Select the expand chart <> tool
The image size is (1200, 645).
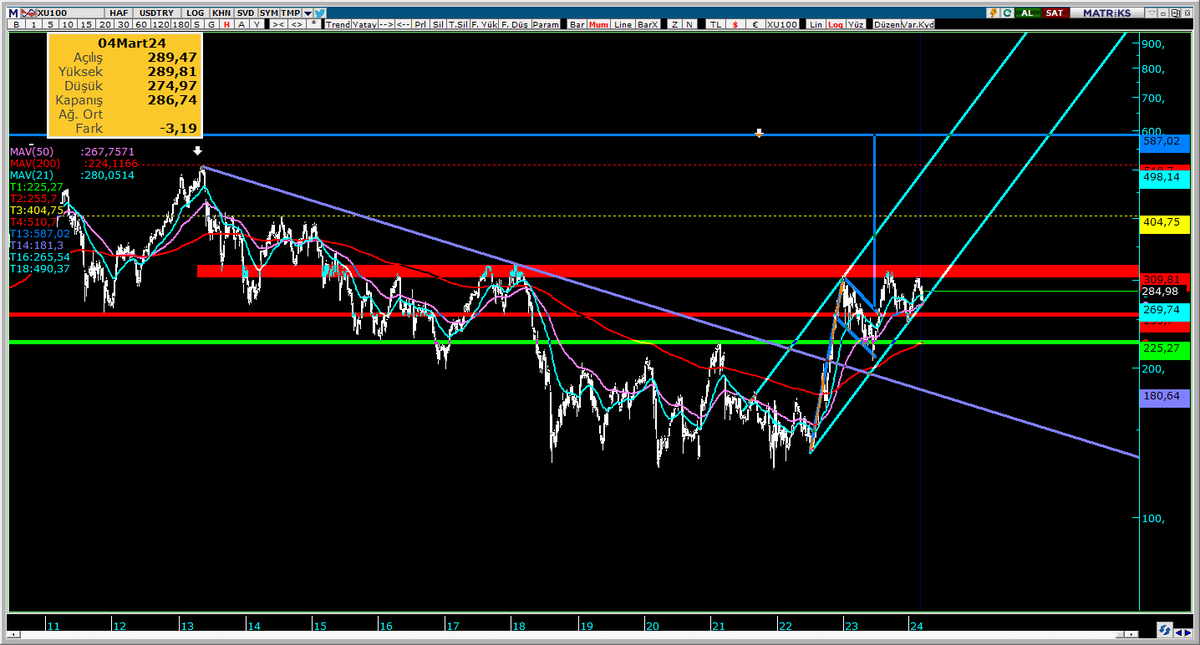pos(297,24)
